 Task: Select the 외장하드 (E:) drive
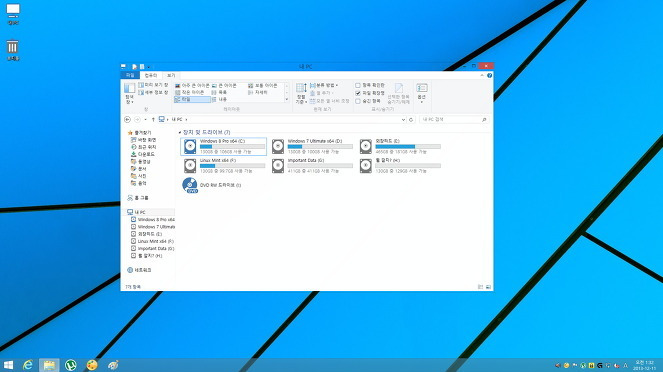click(x=400, y=146)
